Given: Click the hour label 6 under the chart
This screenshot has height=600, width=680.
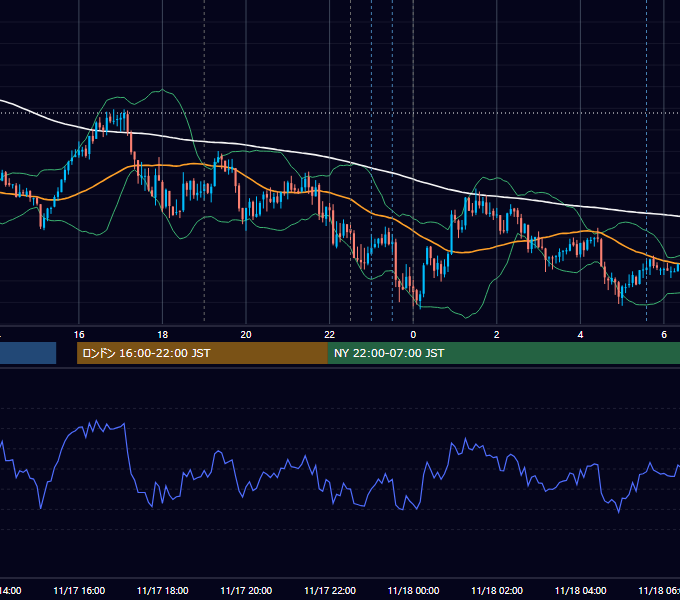Looking at the screenshot, I should [664, 335].
